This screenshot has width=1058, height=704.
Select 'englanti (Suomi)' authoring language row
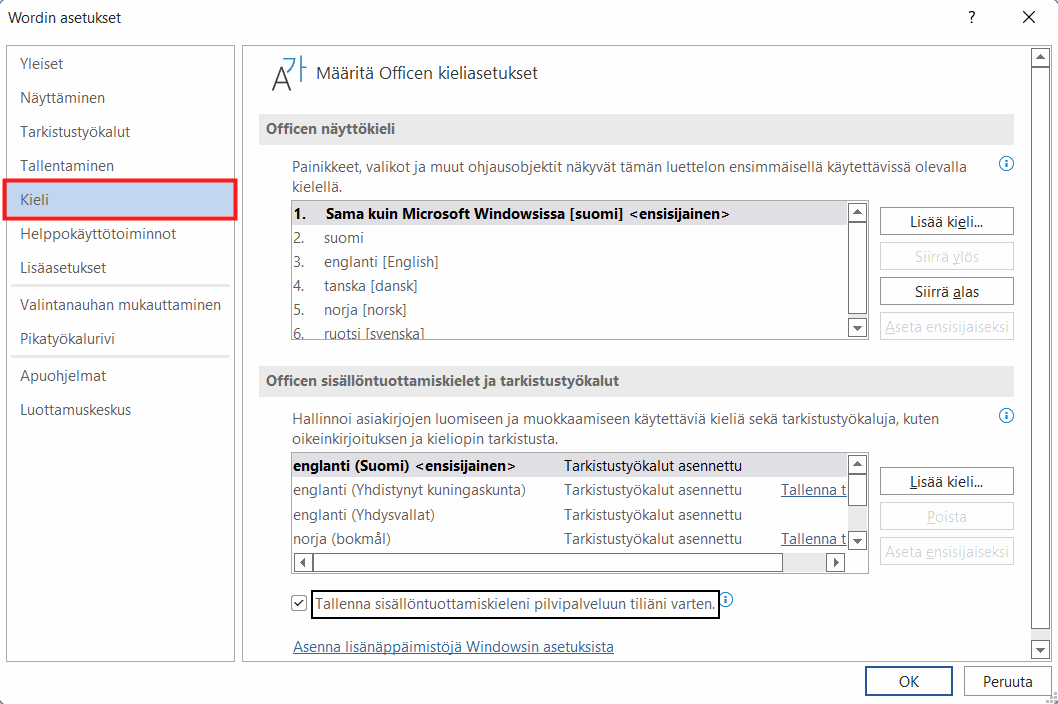569,466
